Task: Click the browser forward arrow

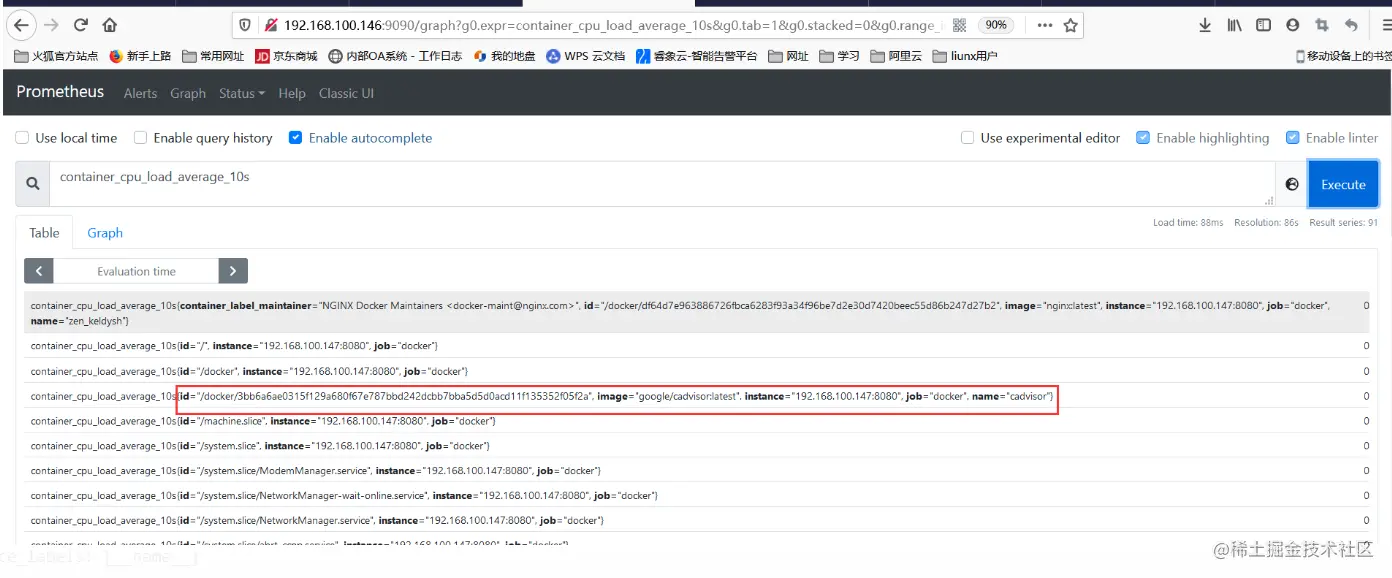Action: pyautogui.click(x=53, y=25)
